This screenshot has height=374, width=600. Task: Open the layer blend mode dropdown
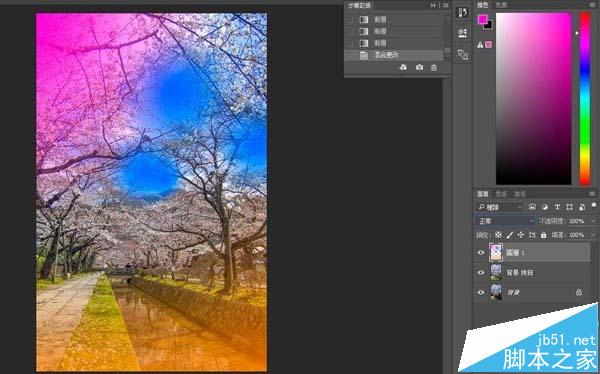505,221
